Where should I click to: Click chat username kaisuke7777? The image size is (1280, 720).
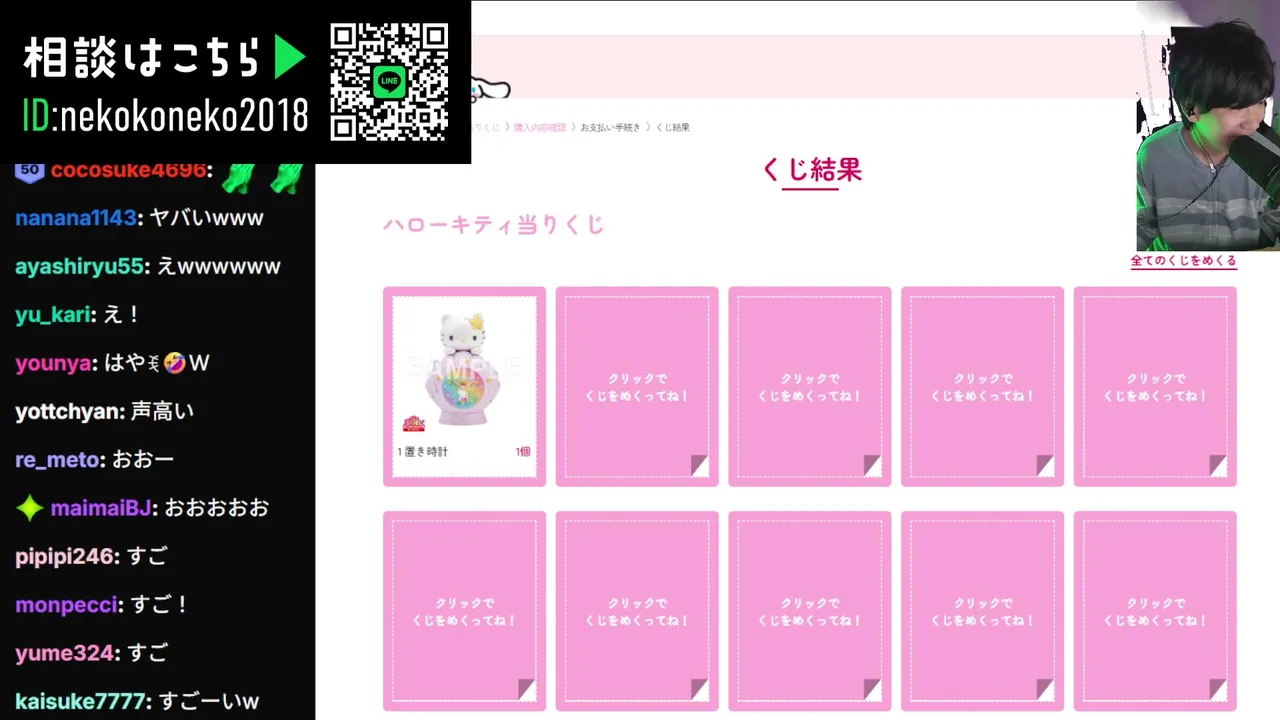[81, 701]
